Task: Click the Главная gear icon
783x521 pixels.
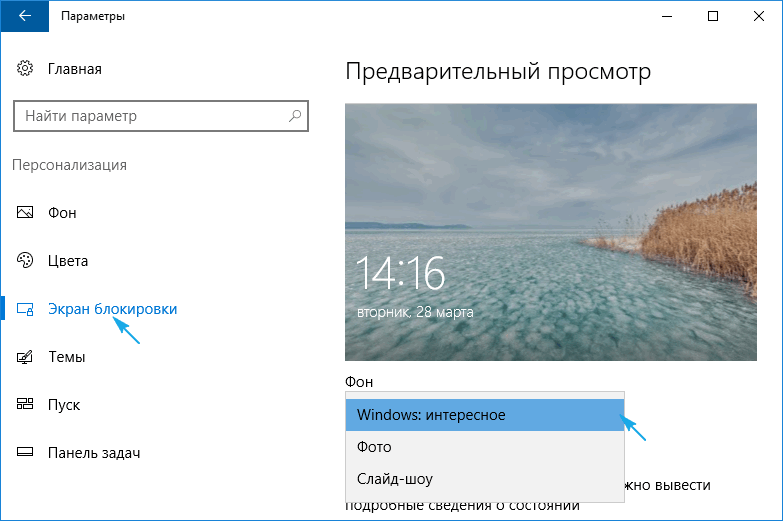Action: coord(25,69)
